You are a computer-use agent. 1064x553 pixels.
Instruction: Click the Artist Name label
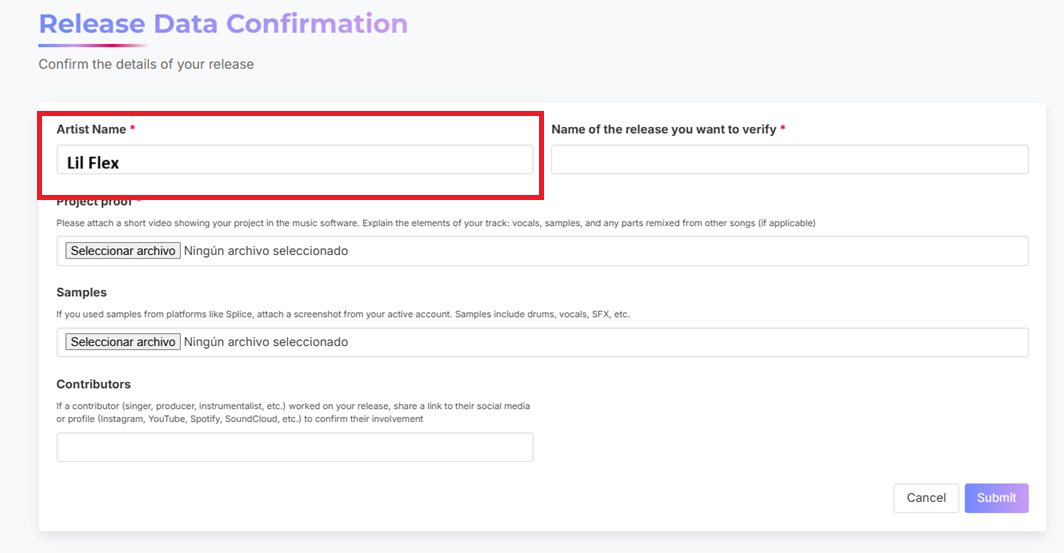coord(91,130)
